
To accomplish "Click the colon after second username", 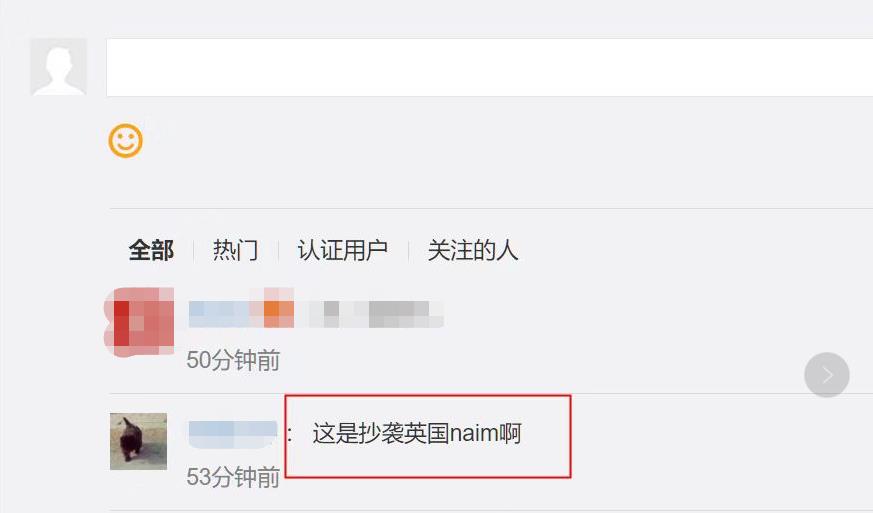I will coord(290,434).
